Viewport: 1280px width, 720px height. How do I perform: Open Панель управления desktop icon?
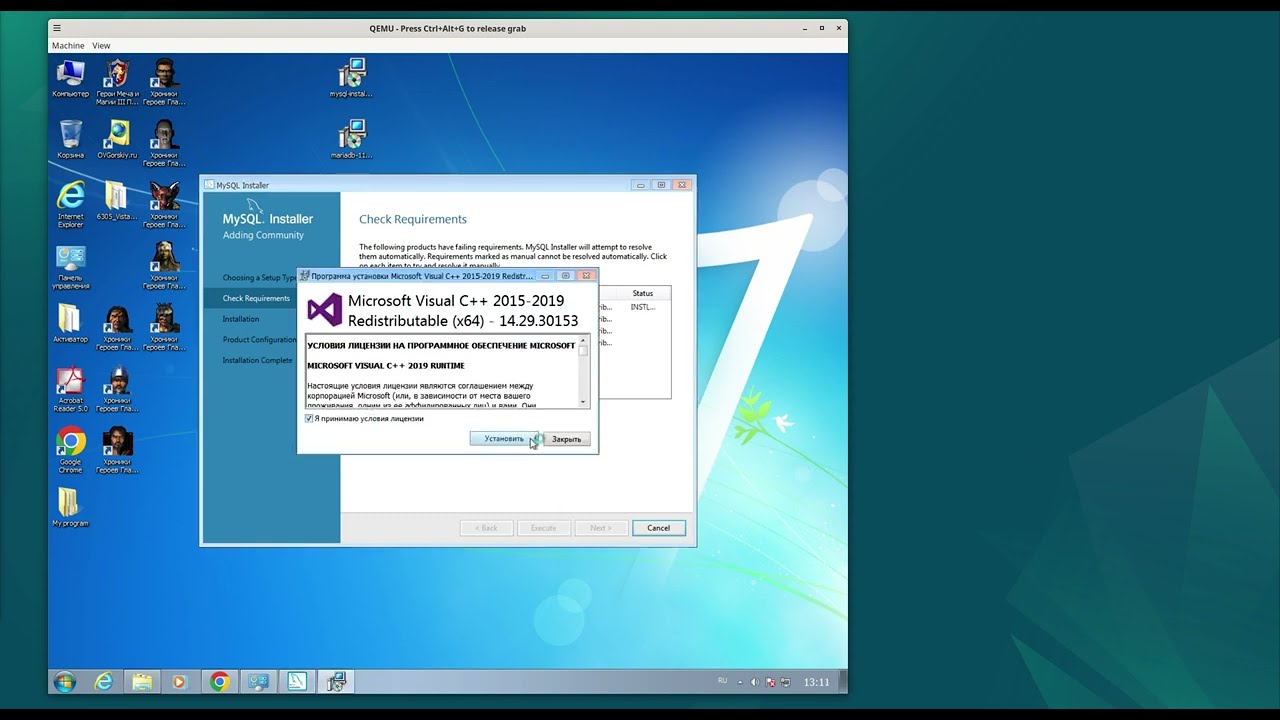(x=70, y=266)
